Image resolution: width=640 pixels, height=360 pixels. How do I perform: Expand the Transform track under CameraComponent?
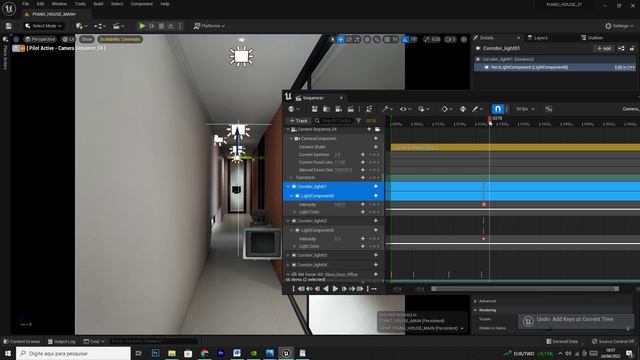tap(291, 178)
